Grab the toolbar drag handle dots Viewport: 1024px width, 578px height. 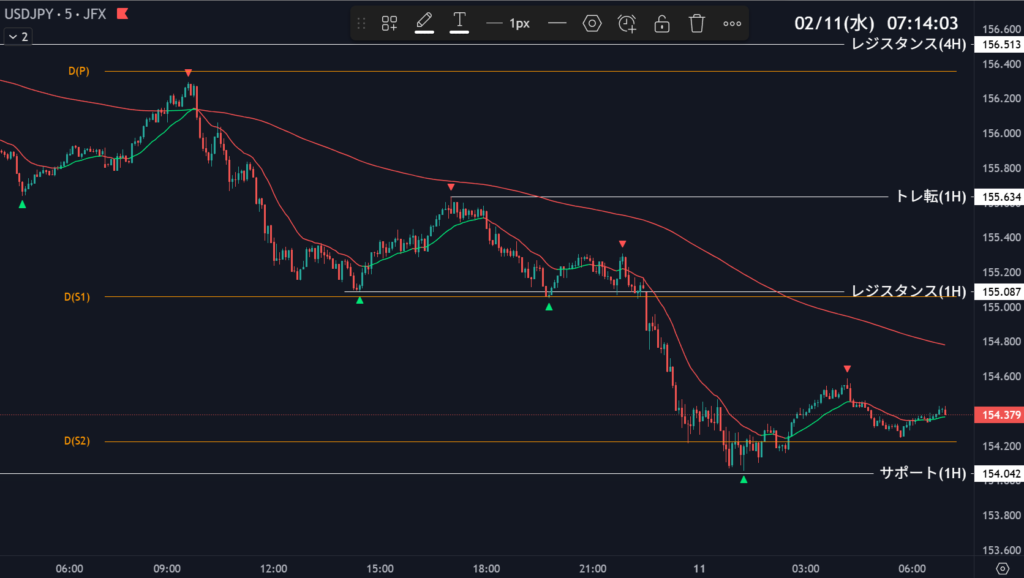coord(362,23)
